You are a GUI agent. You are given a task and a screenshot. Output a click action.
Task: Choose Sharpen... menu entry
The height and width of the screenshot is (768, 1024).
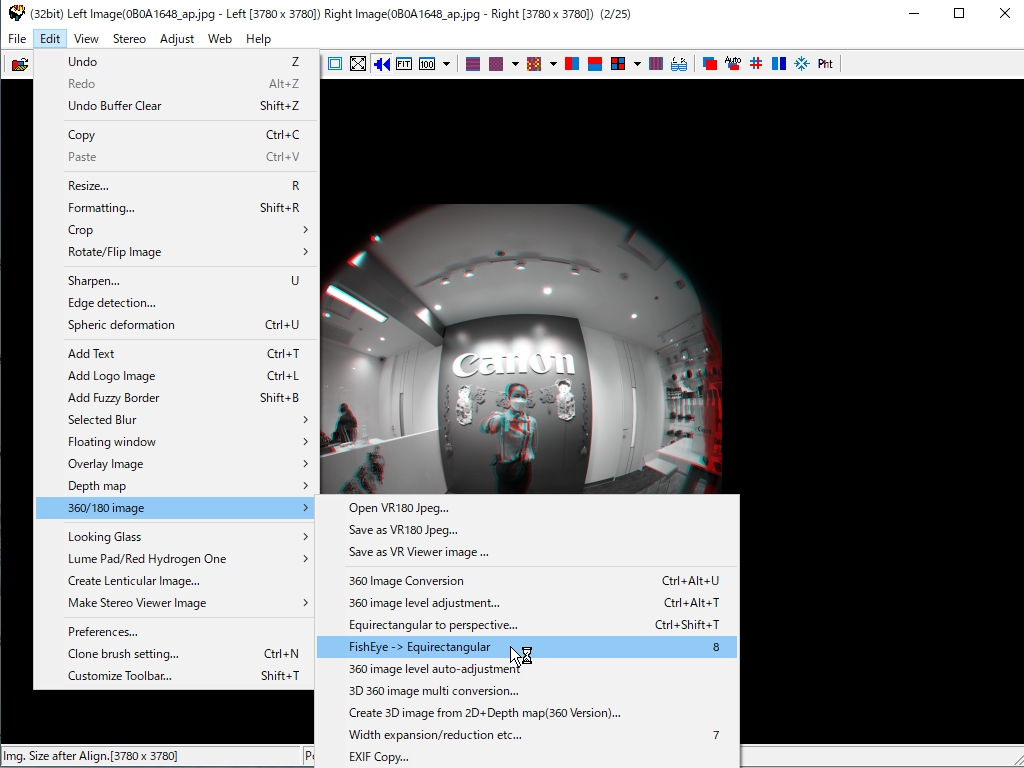pos(176,281)
